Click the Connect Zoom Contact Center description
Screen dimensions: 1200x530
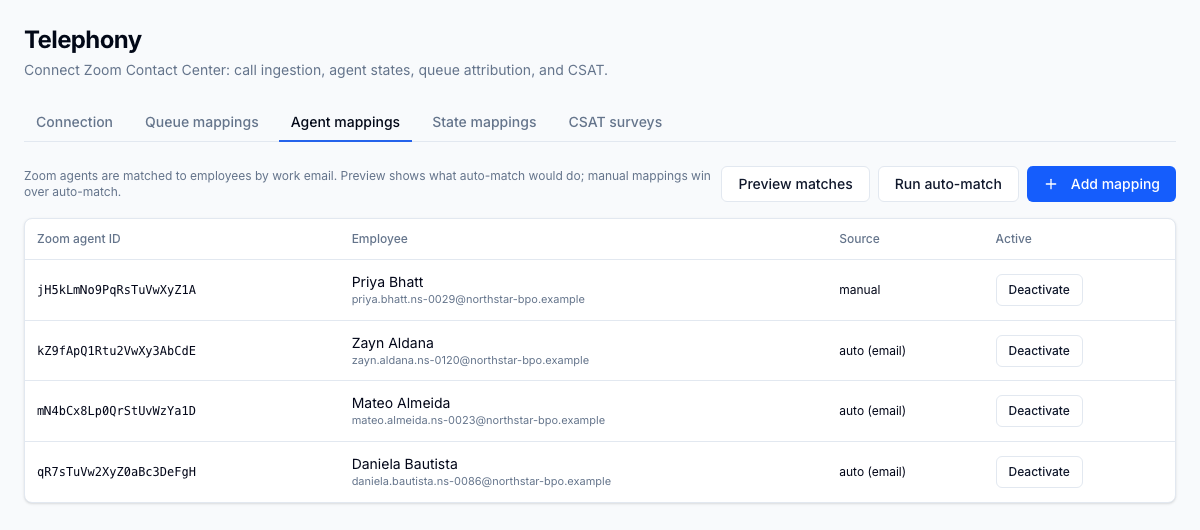point(316,71)
